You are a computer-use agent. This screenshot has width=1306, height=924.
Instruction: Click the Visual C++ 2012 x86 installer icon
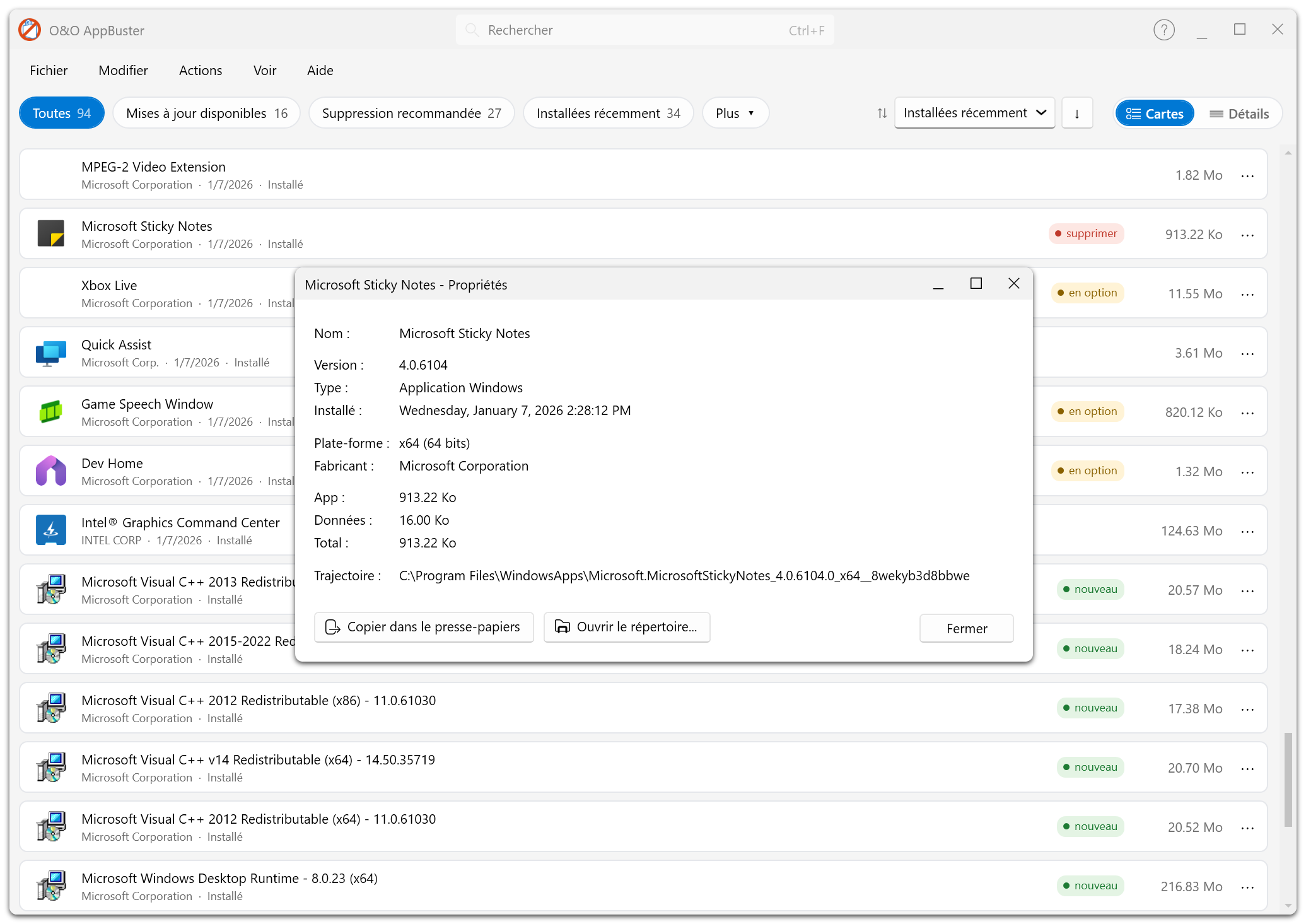[51, 708]
